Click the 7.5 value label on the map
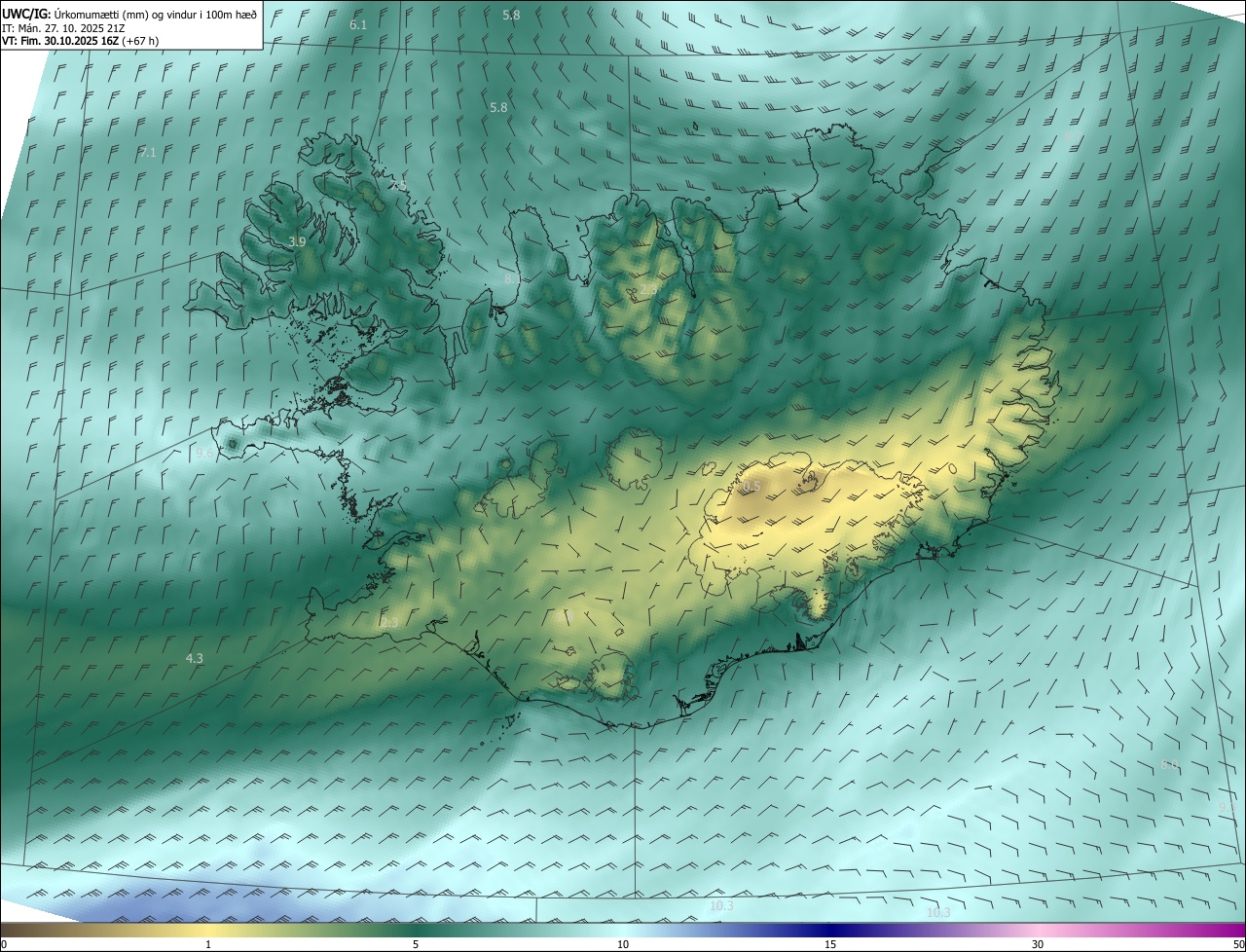The height and width of the screenshot is (952, 1246). [x=398, y=185]
